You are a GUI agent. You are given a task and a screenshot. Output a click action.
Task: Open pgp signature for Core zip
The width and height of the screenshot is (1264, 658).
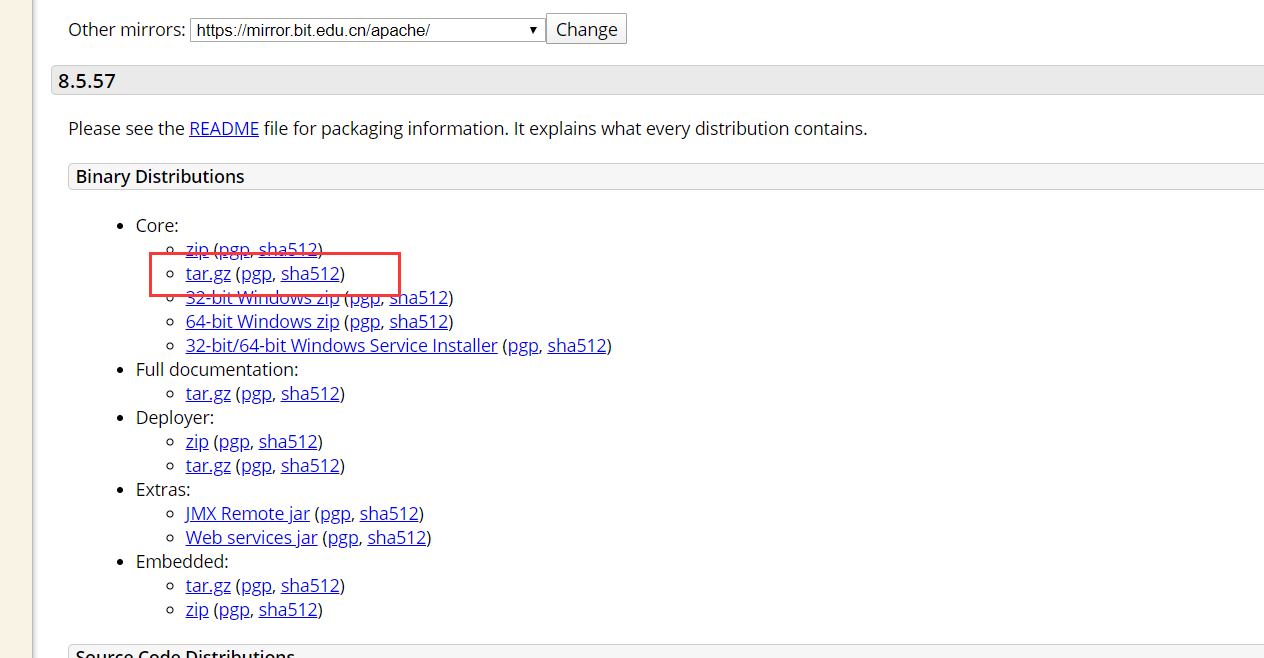tap(234, 250)
